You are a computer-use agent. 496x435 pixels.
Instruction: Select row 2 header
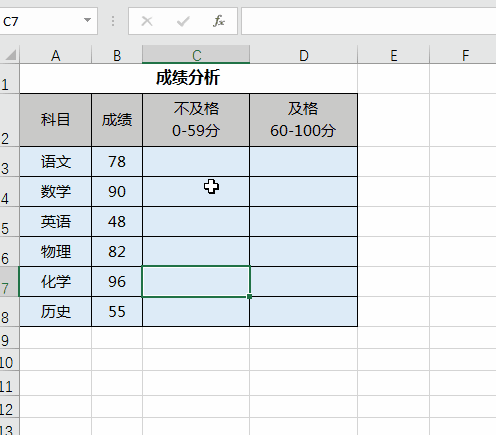pos(9,120)
